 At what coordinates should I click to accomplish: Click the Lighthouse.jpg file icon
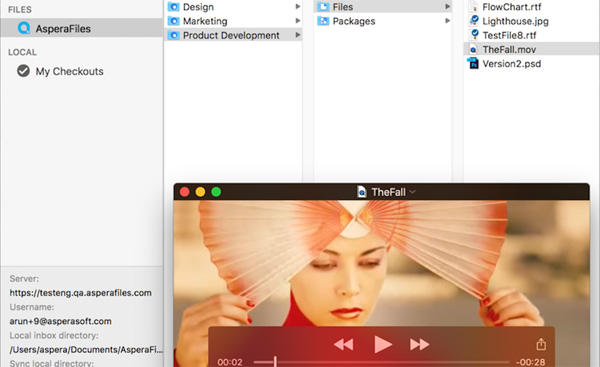pyautogui.click(x=474, y=21)
